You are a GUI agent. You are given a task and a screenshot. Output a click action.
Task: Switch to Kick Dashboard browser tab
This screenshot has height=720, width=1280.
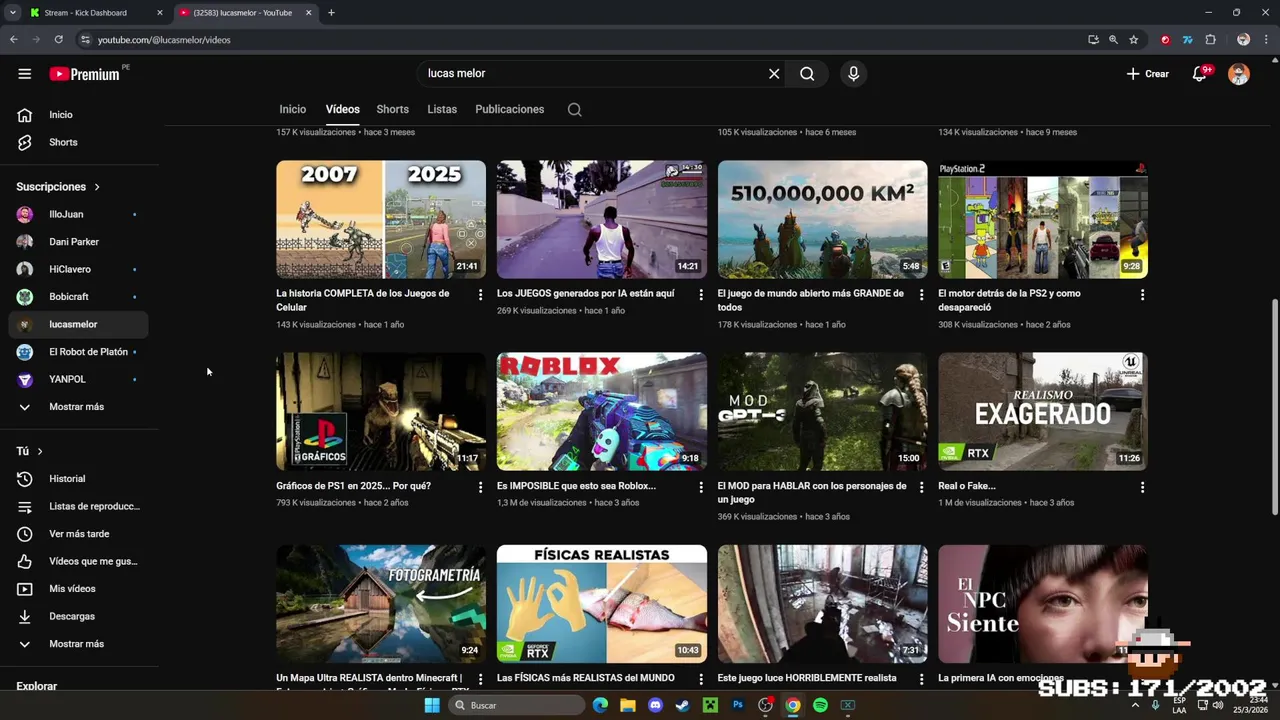(x=95, y=13)
